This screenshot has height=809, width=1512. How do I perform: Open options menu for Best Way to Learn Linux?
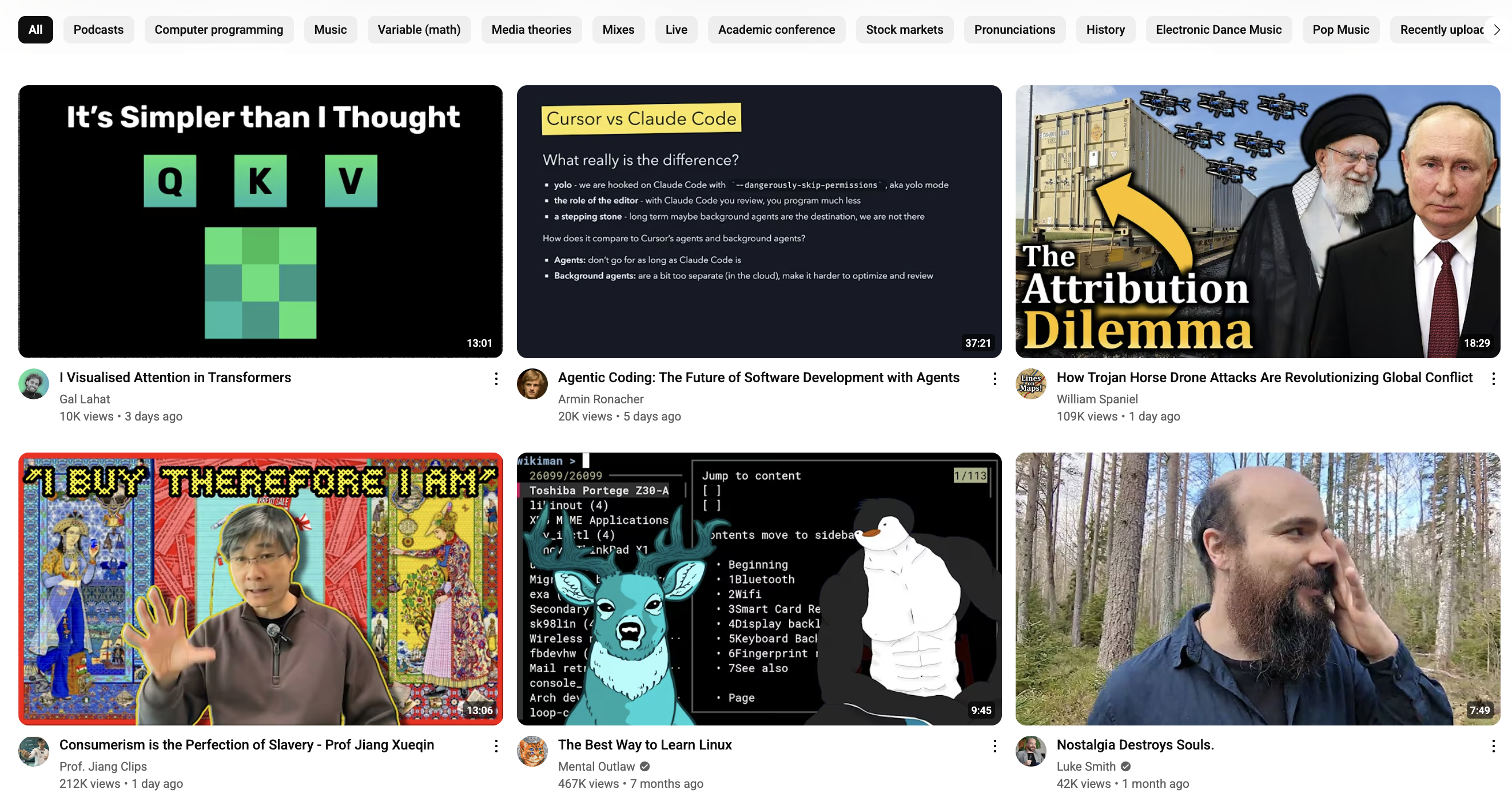click(994, 745)
